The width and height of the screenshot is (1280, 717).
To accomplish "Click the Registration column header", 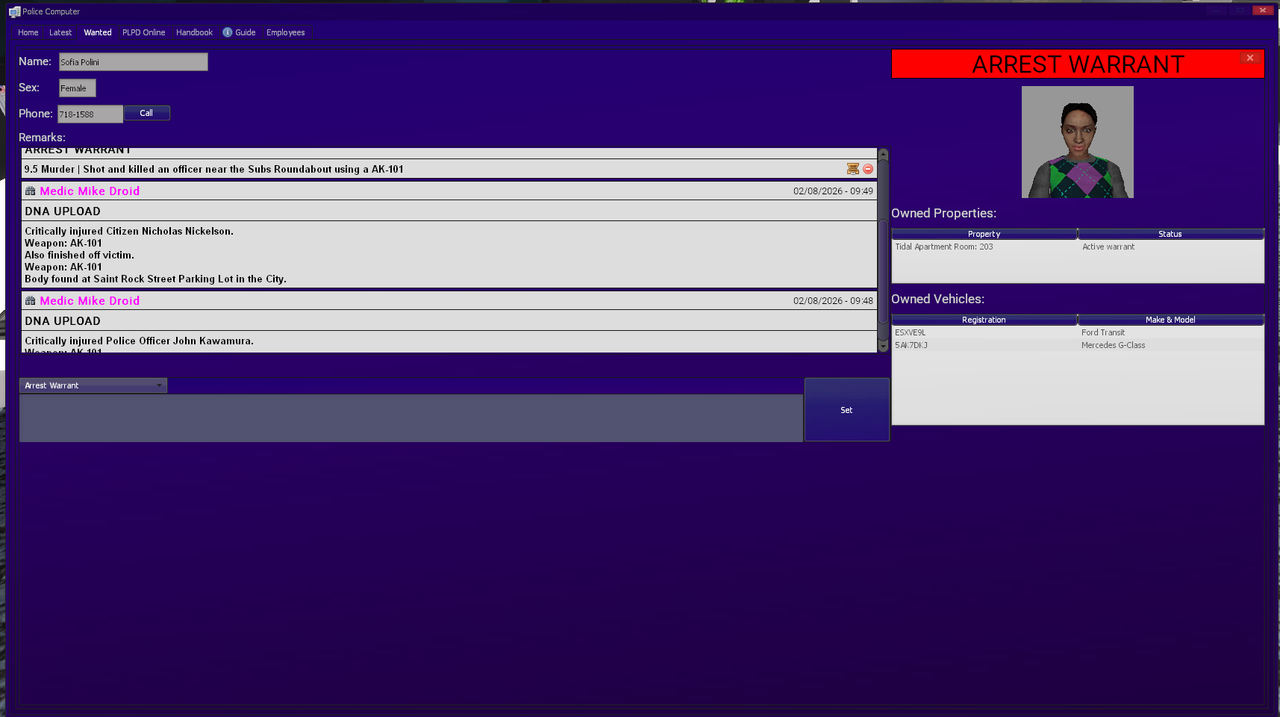I will pyautogui.click(x=984, y=320).
